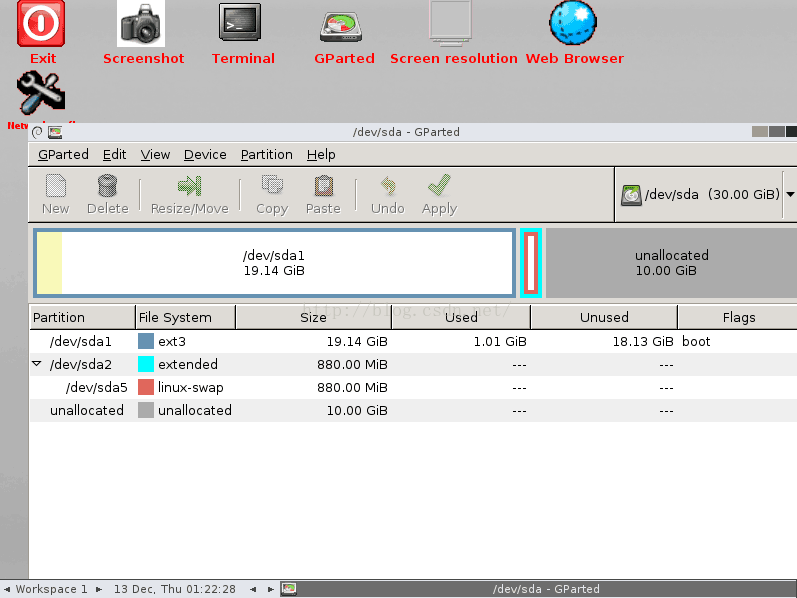The height and width of the screenshot is (598, 797).
Task: Click the ext3 blue color swatch
Action: click(x=146, y=342)
